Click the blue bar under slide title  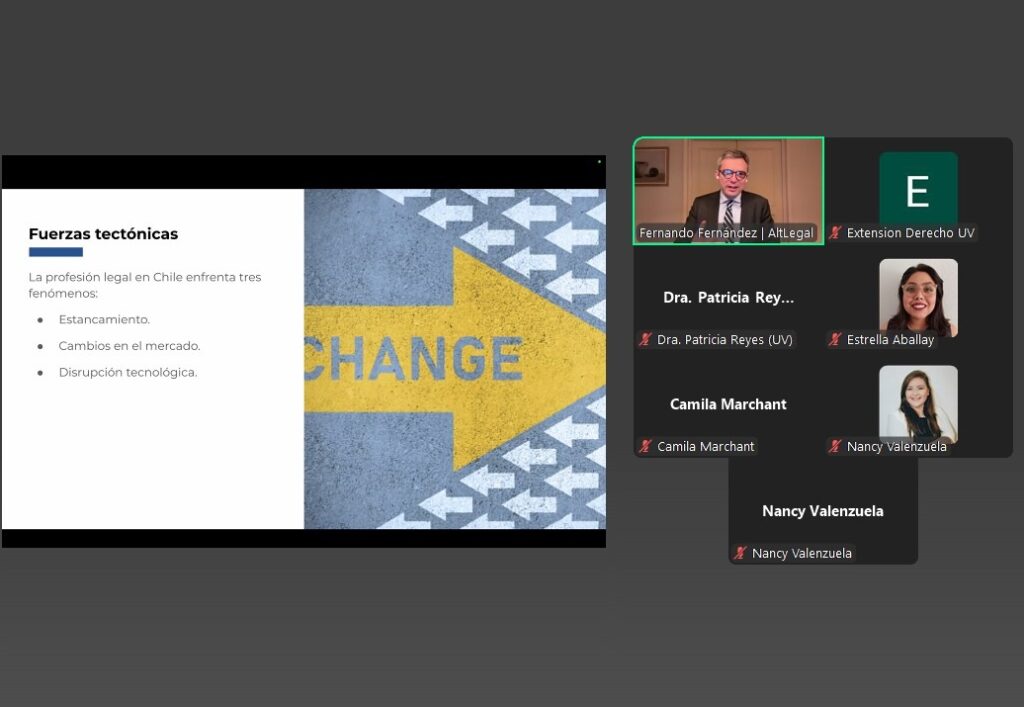(x=56, y=252)
